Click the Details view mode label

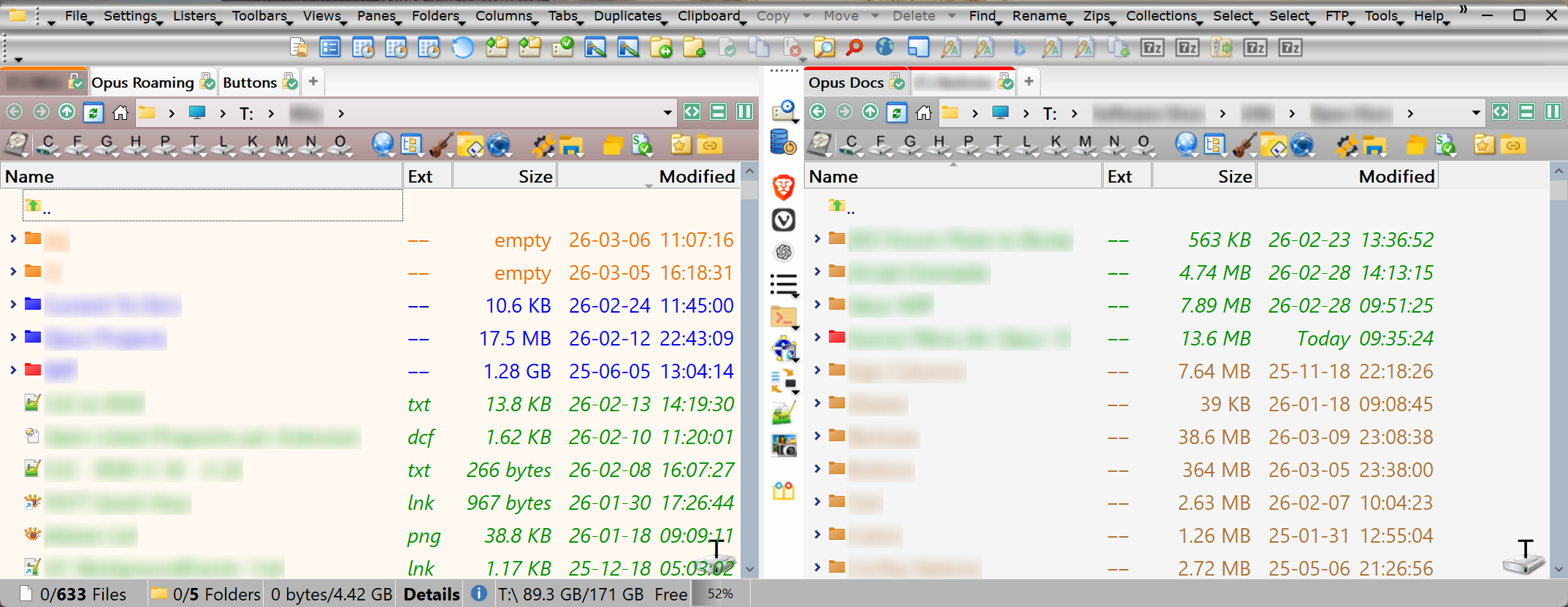pyautogui.click(x=432, y=594)
